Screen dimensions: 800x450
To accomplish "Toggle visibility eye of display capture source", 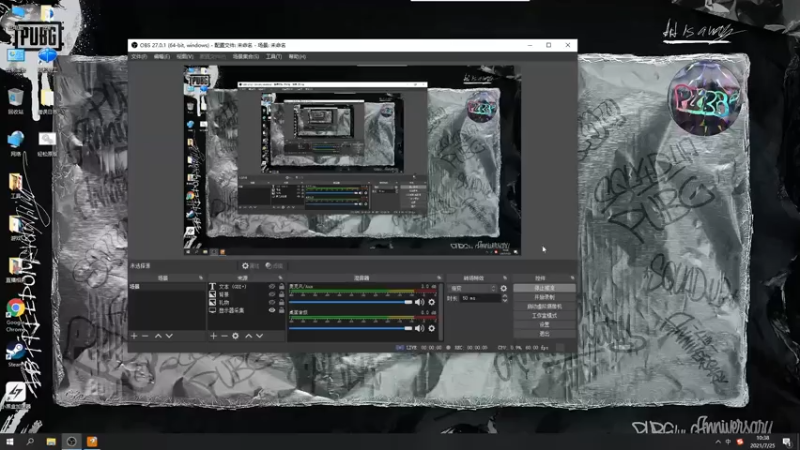I will click(x=272, y=310).
